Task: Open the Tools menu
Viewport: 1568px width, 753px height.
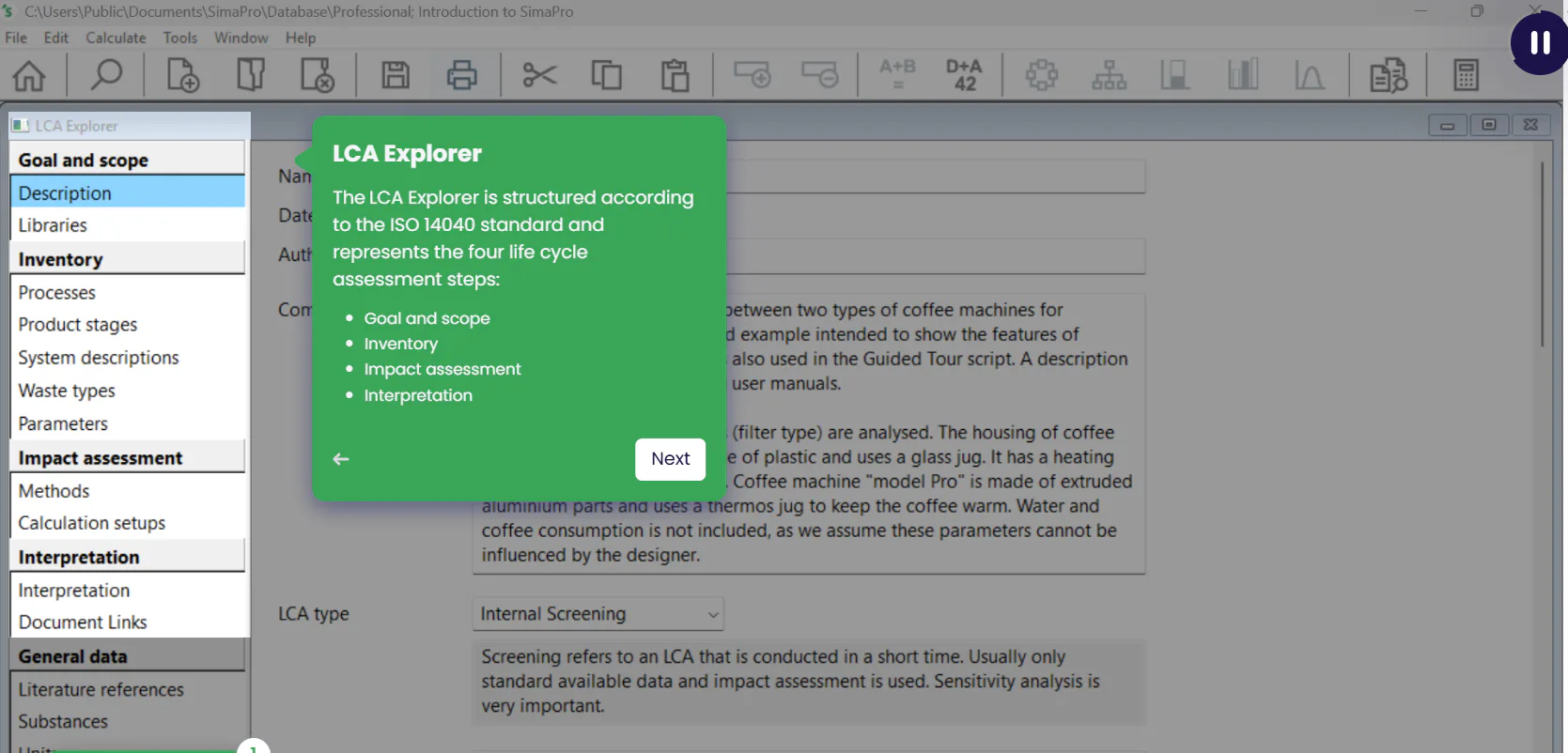Action: point(179,38)
